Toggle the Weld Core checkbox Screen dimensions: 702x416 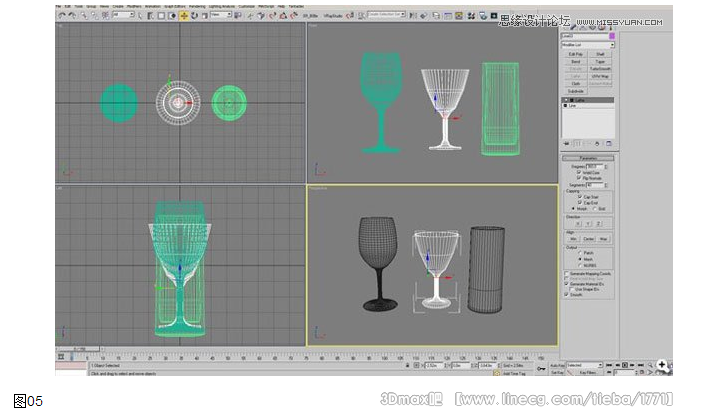[579, 172]
